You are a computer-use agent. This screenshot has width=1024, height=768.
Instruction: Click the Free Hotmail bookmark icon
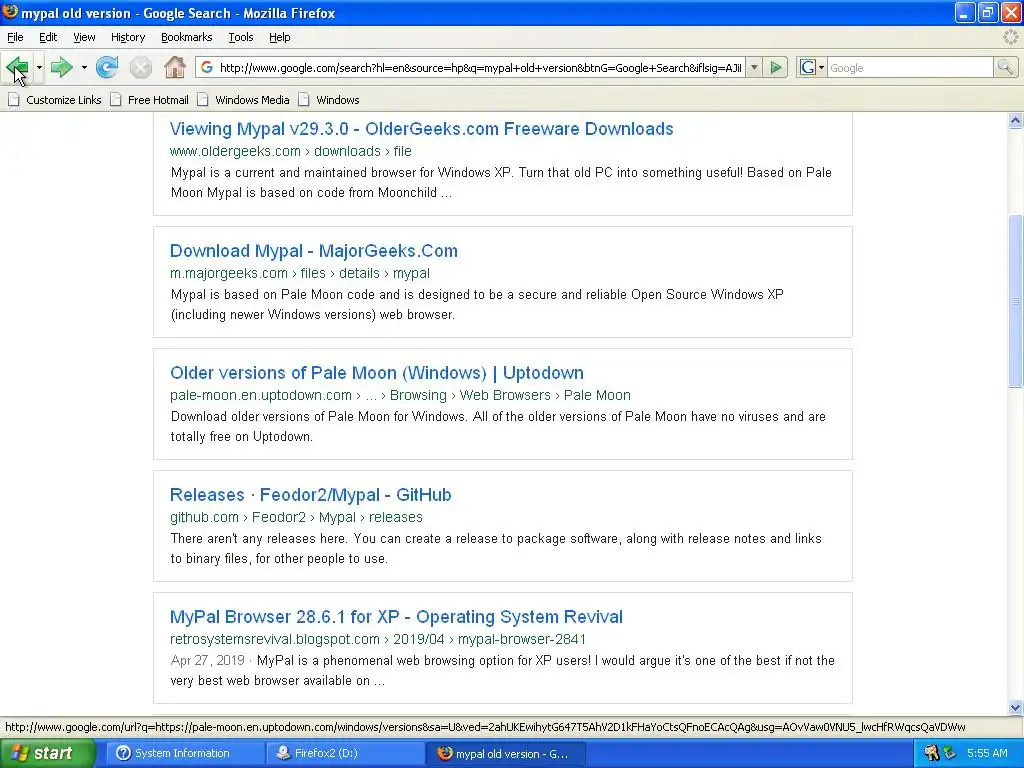click(x=116, y=100)
